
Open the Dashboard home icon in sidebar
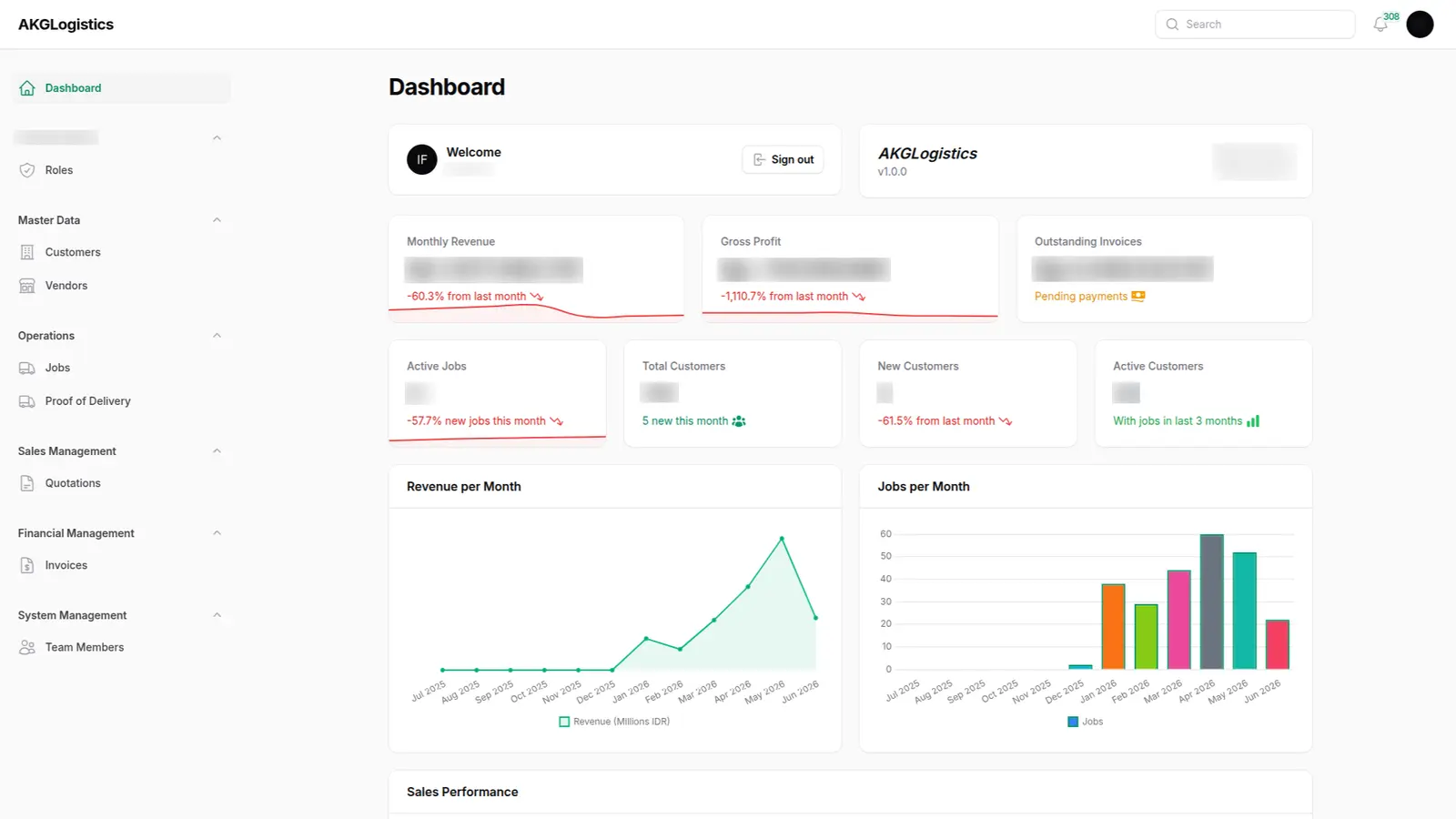tap(27, 88)
